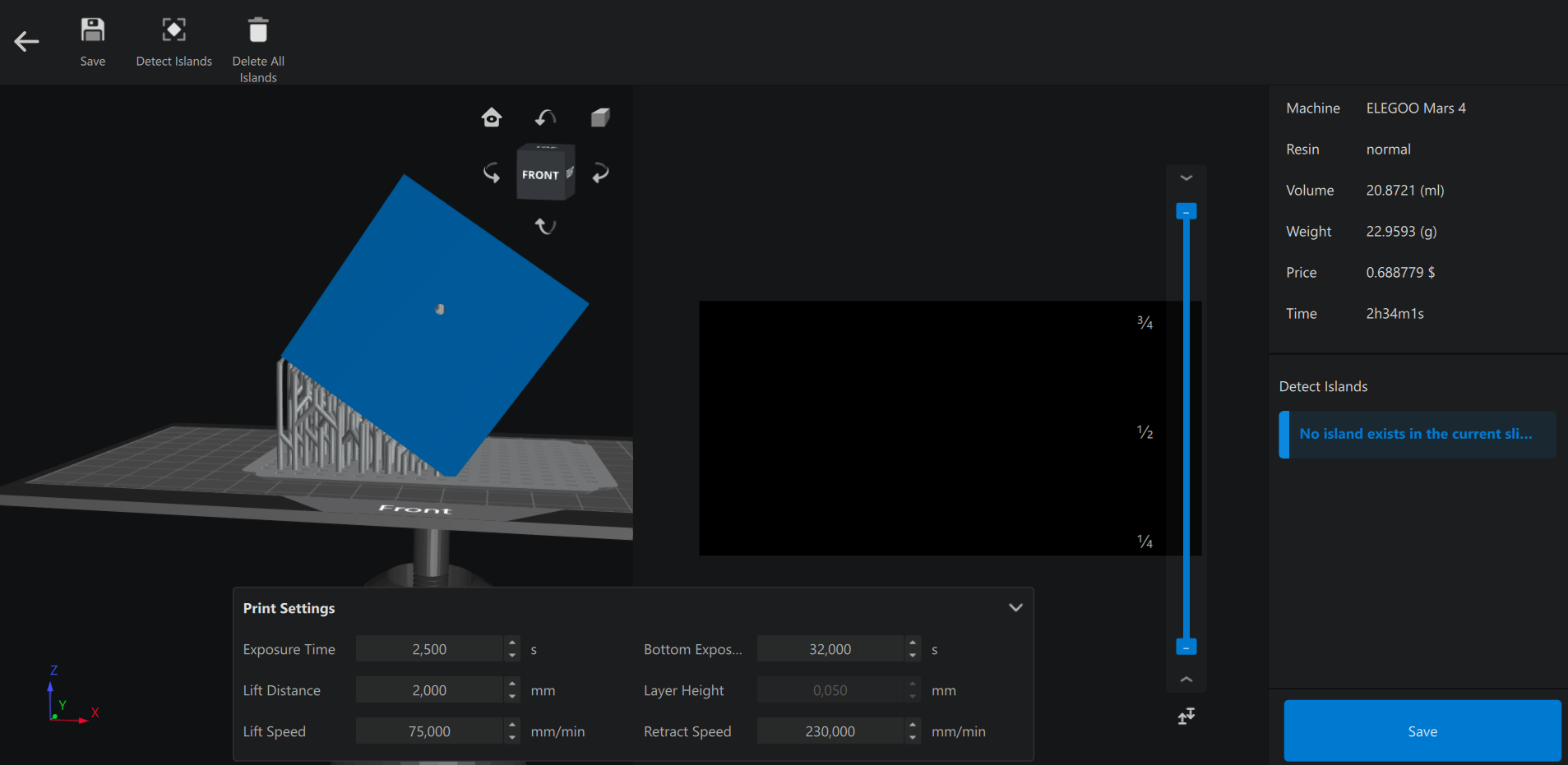The width and height of the screenshot is (1568, 765).
Task: Rotate view left with curved arrow
Action: (491, 173)
